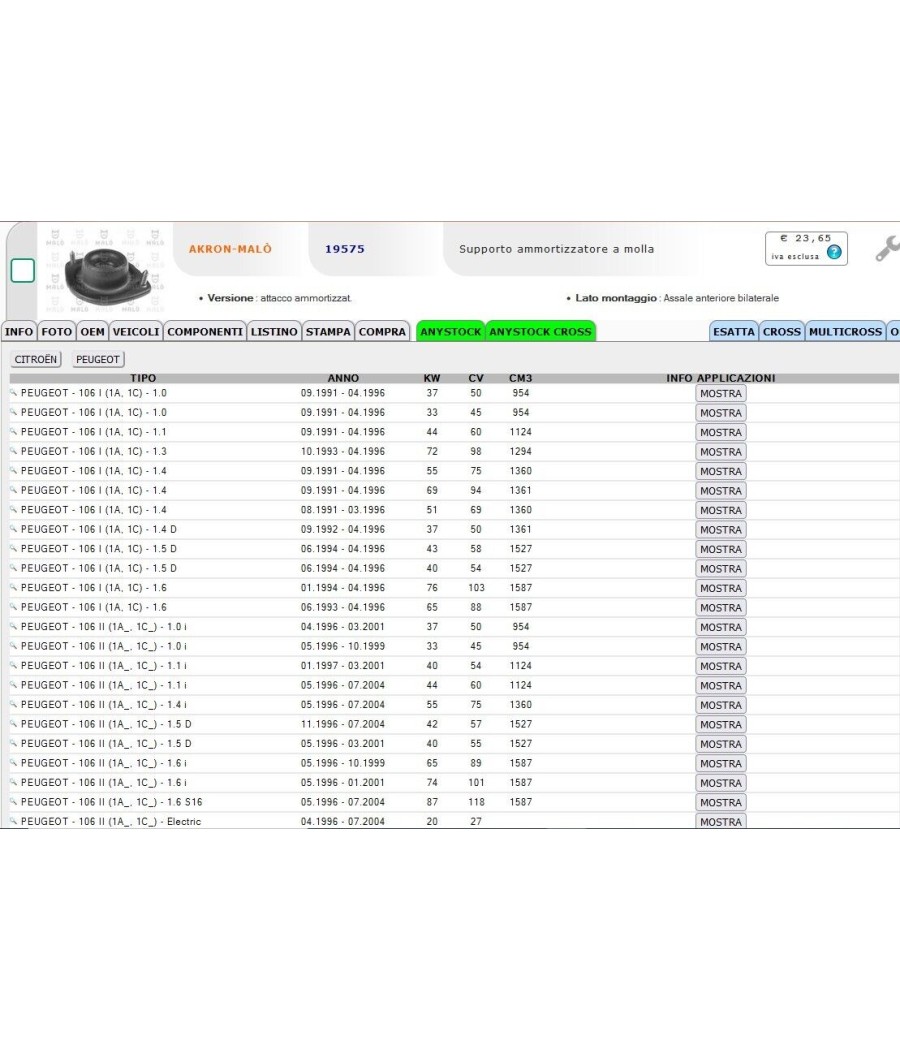Click MOSTRA for 106 I 1.6 65 KW row
This screenshot has width=900, height=1050.
[721, 607]
